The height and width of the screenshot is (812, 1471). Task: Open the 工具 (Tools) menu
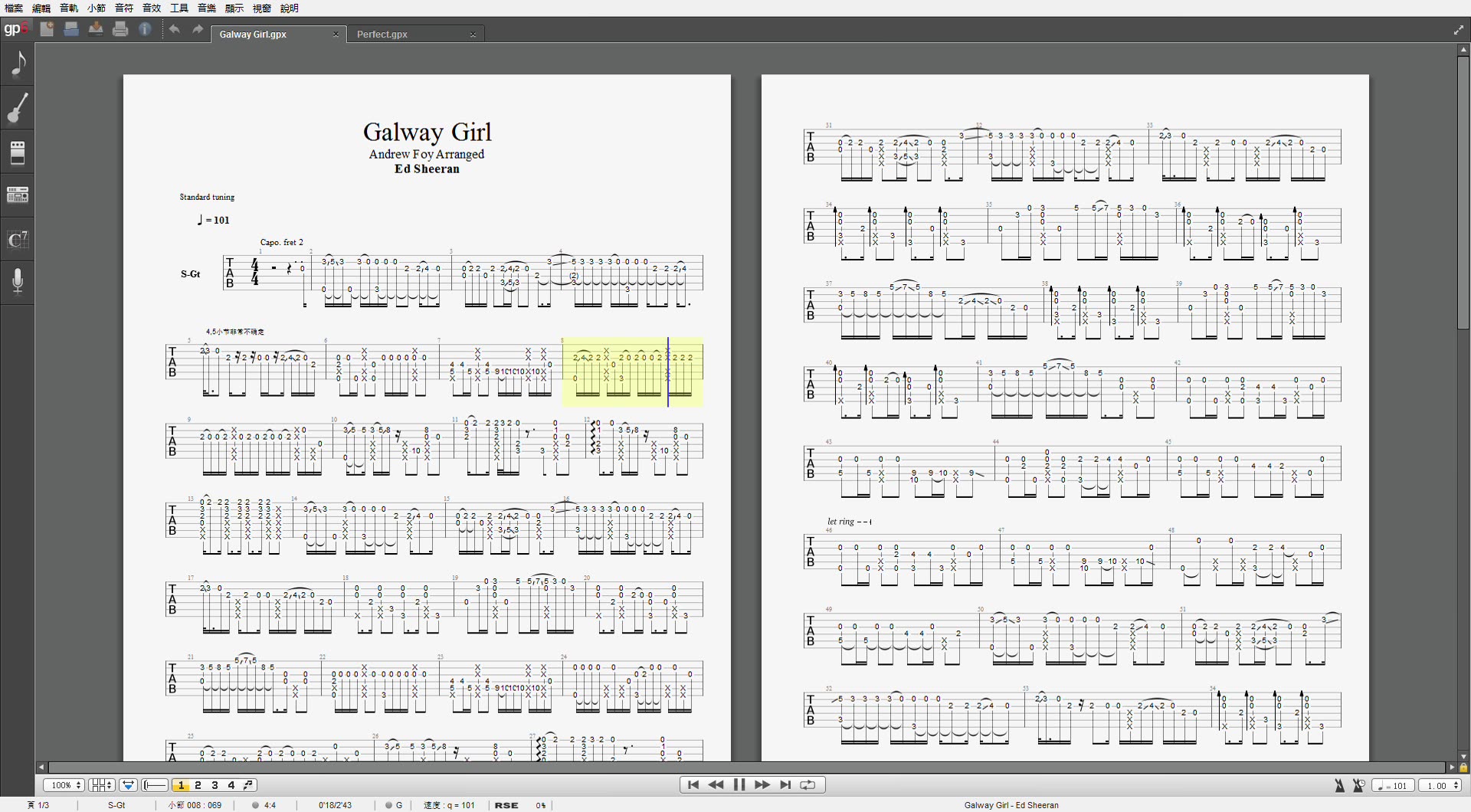coord(179,8)
